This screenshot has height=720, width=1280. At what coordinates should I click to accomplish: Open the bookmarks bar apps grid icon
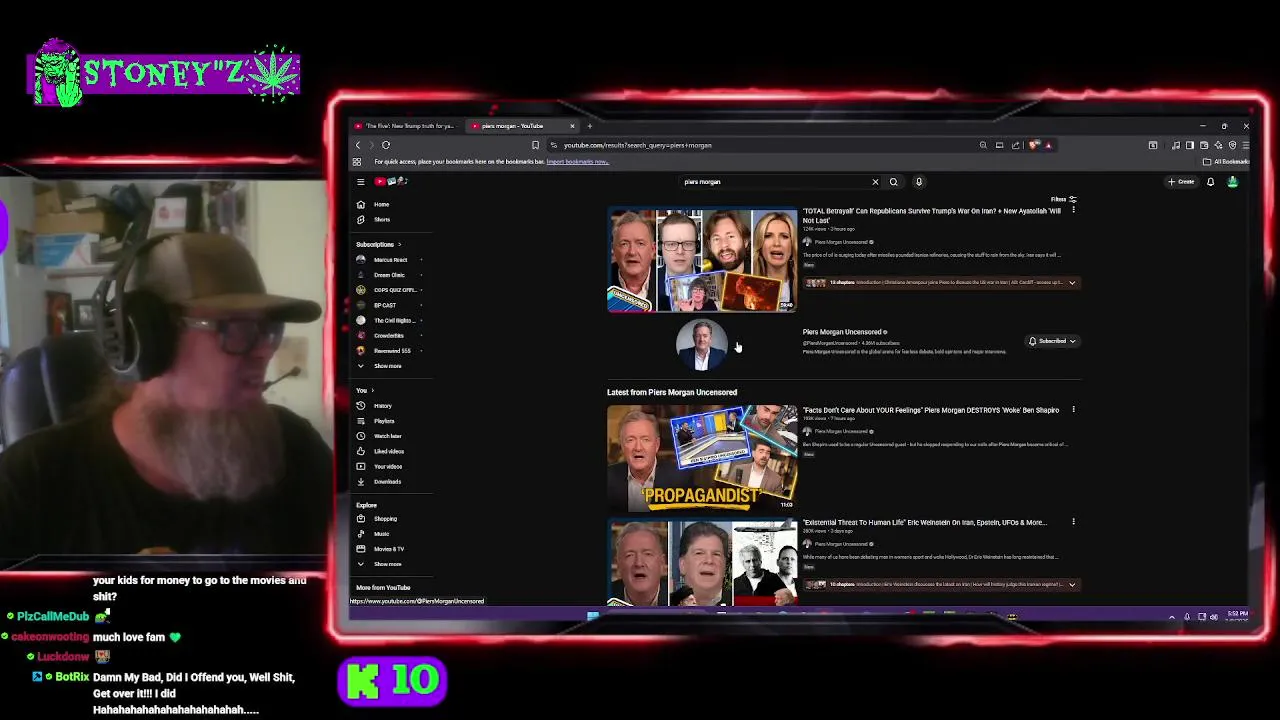tap(357, 162)
